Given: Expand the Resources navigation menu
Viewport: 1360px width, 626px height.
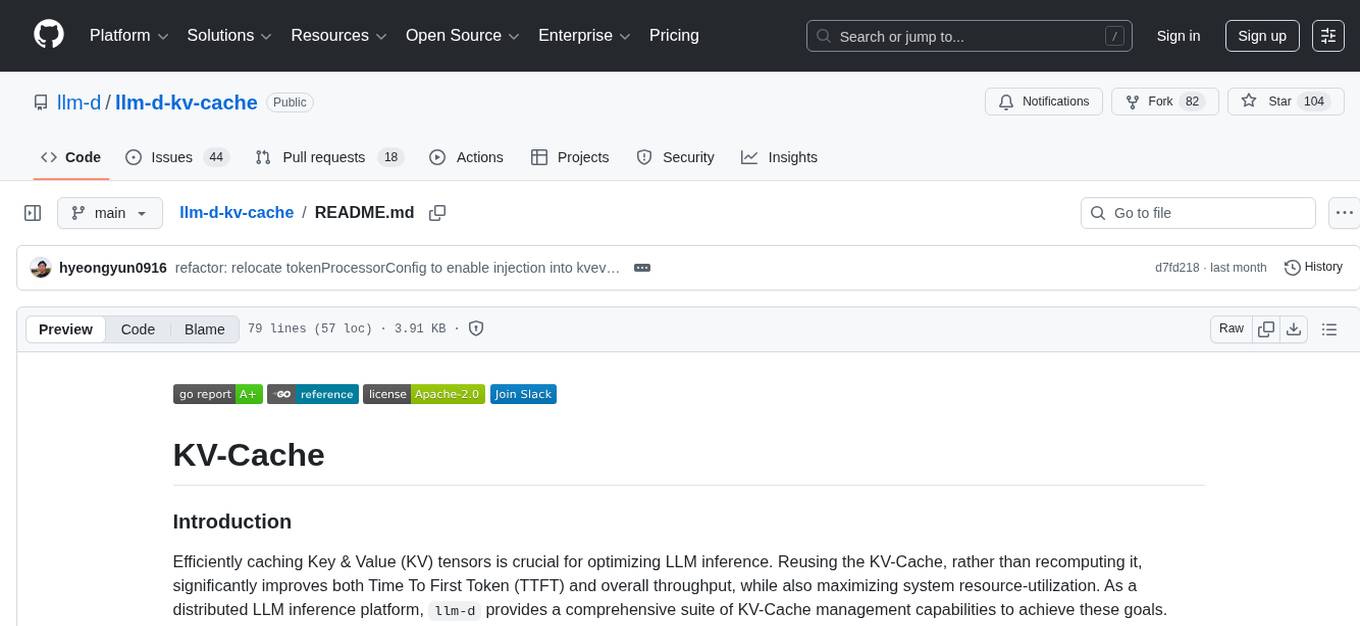Looking at the screenshot, I should pos(338,35).
